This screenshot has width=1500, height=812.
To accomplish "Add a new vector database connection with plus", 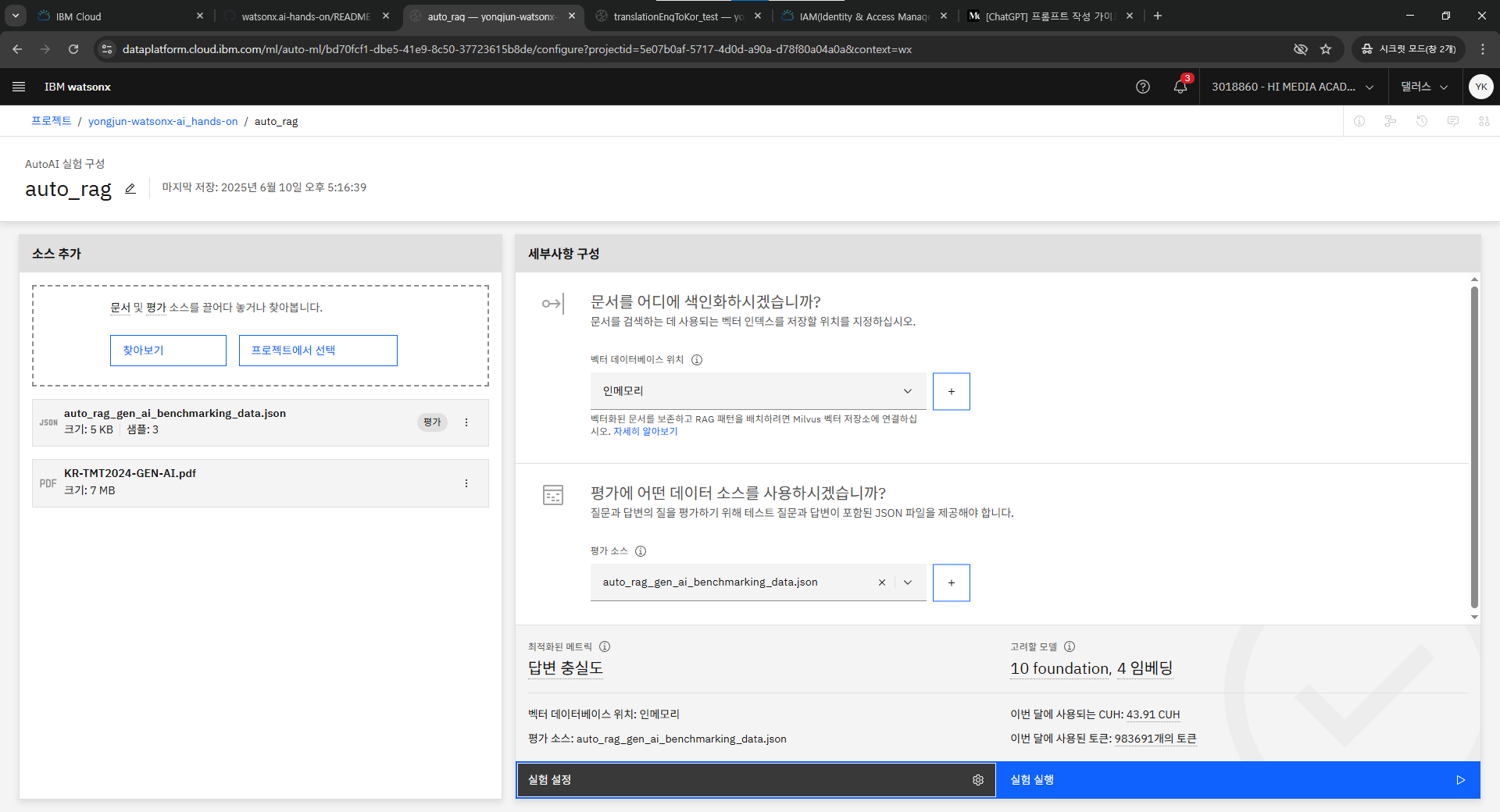I will click(952, 391).
